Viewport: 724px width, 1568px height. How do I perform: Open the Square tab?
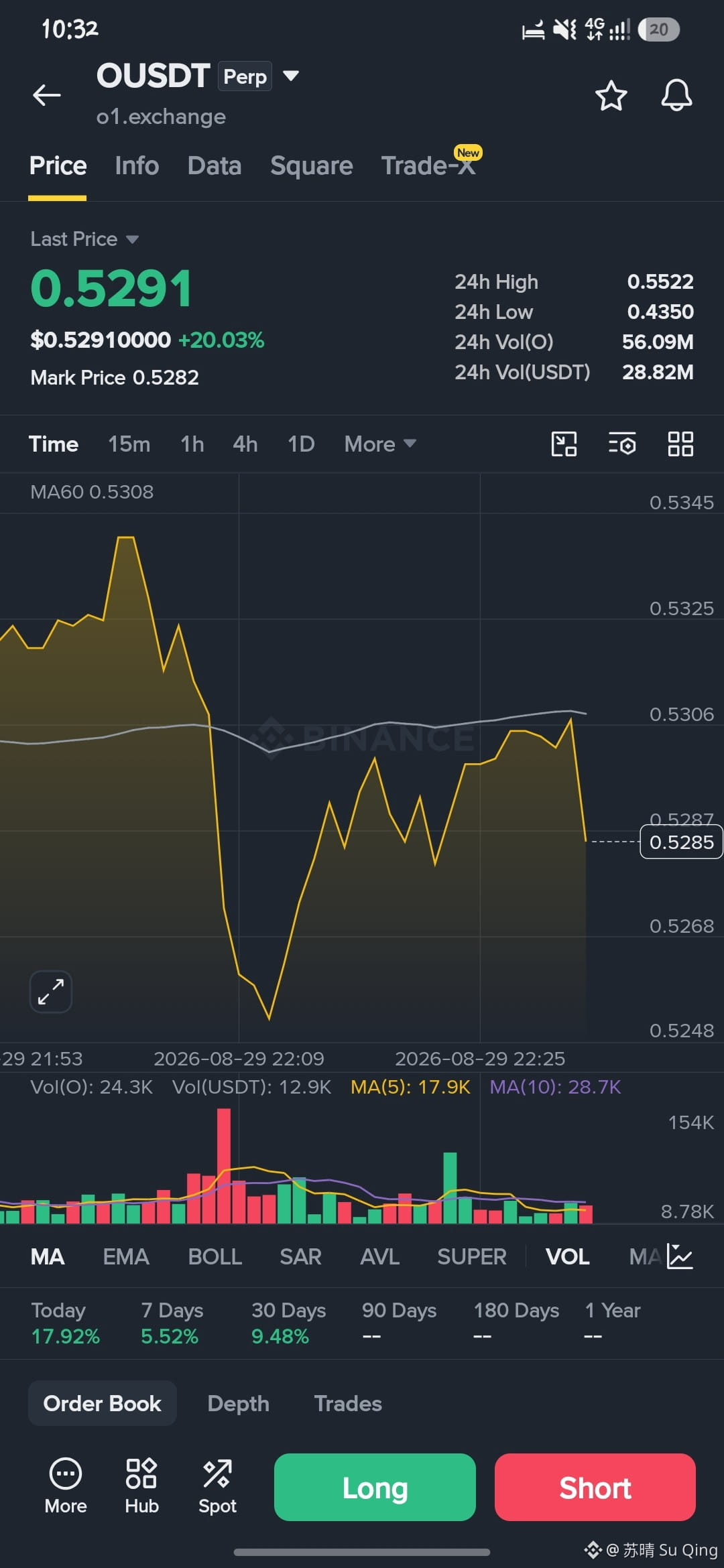tap(312, 166)
